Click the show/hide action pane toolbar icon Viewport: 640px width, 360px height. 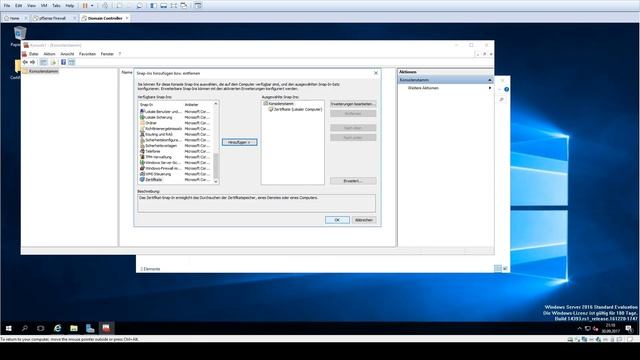coord(72,62)
